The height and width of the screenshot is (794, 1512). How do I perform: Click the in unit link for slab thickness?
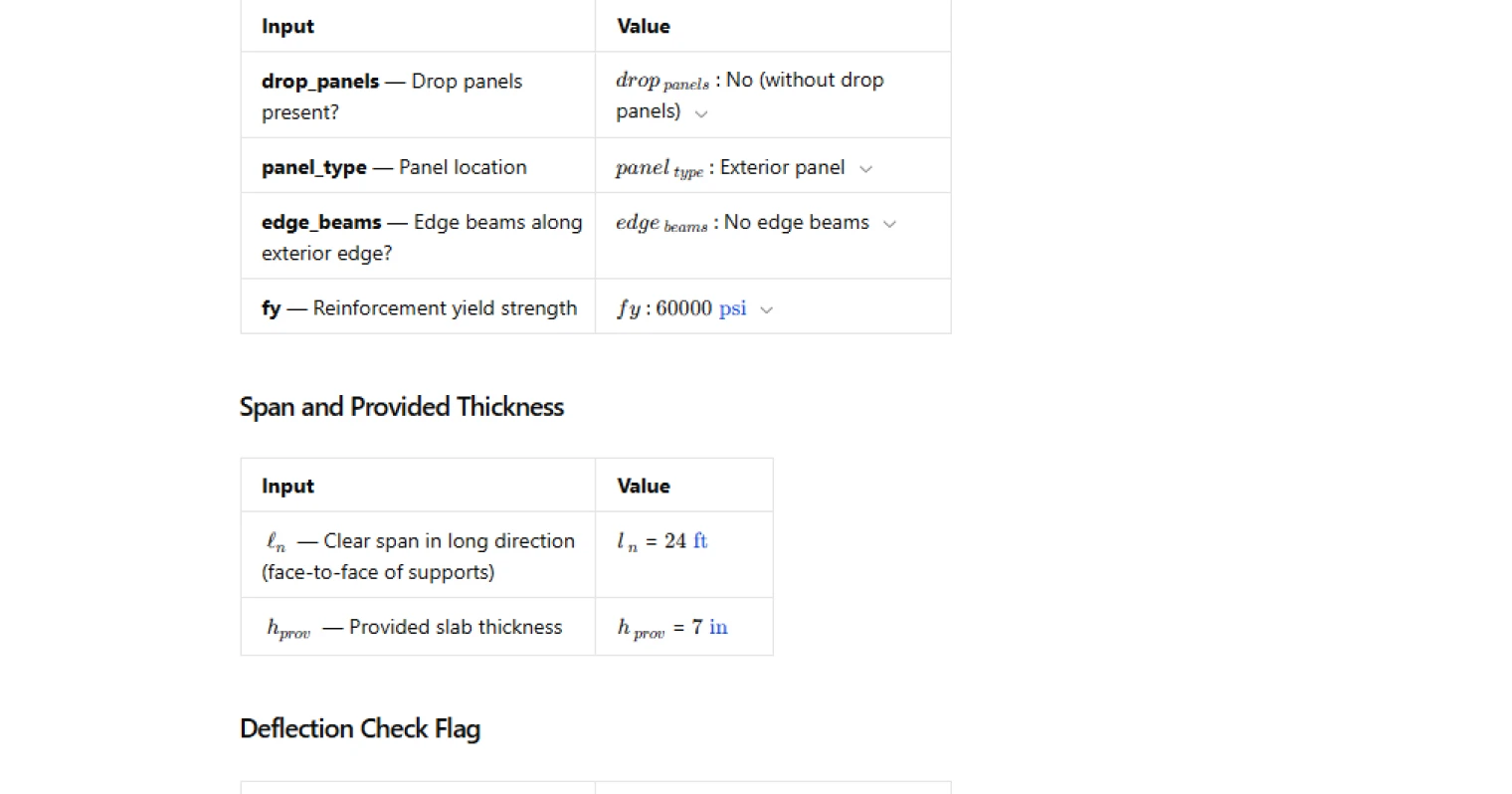click(x=718, y=627)
